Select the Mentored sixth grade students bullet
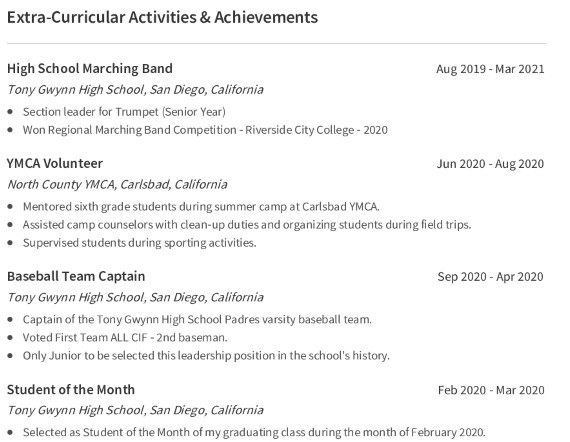 201,207
